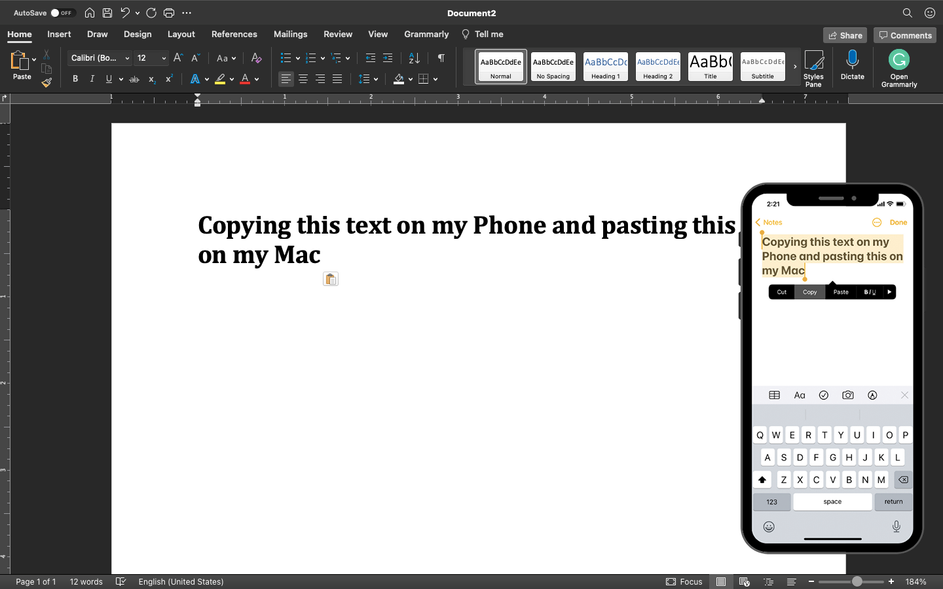943x589 pixels.
Task: Adjust the zoom slider in status bar
Action: [x=857, y=582]
